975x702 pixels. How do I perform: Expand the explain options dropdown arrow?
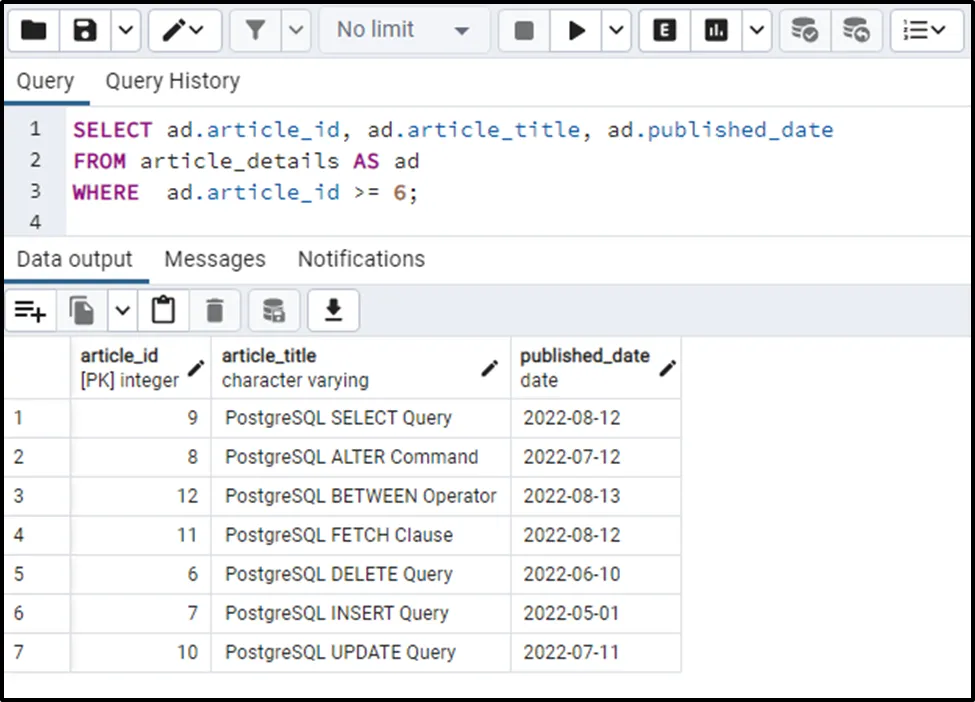coord(757,30)
